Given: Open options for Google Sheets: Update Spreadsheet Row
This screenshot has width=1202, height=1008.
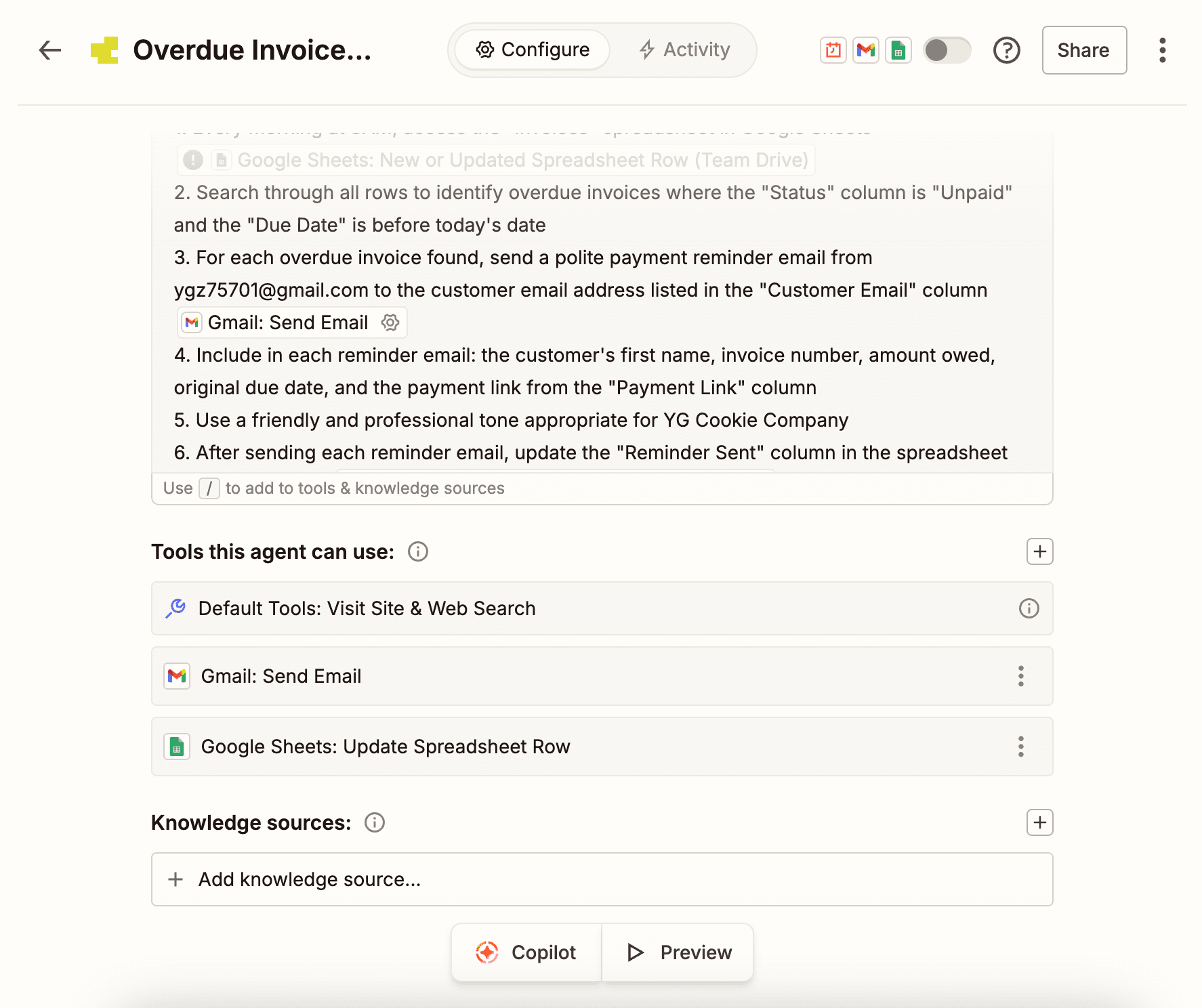Looking at the screenshot, I should coord(1020,747).
